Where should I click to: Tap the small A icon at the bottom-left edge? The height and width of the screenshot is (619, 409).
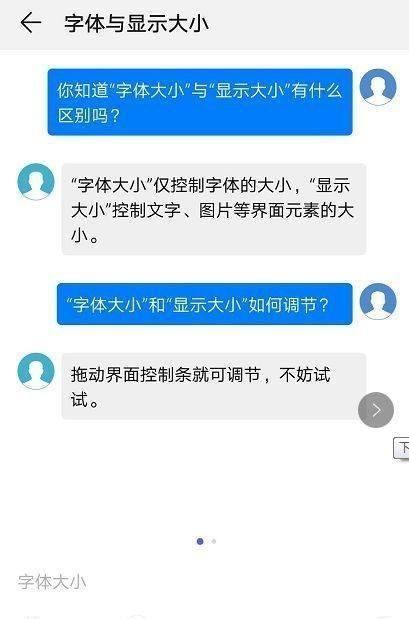34,617
